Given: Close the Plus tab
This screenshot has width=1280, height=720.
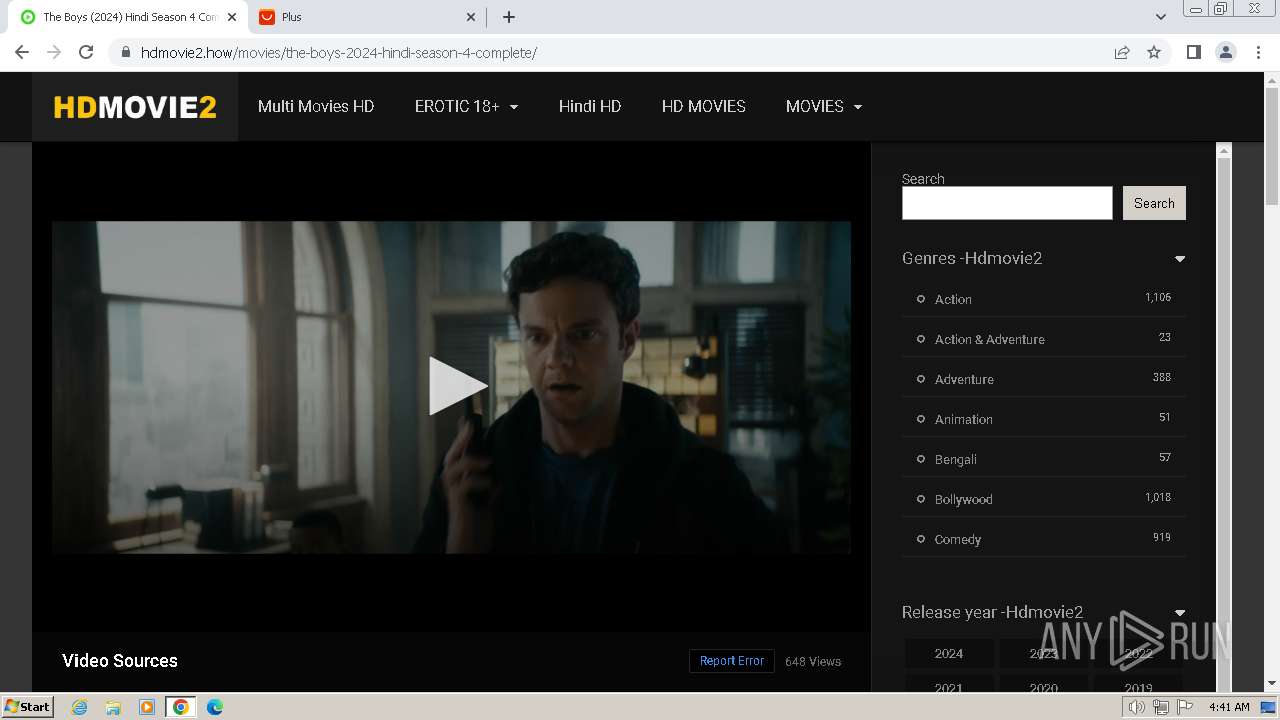Looking at the screenshot, I should [x=471, y=17].
